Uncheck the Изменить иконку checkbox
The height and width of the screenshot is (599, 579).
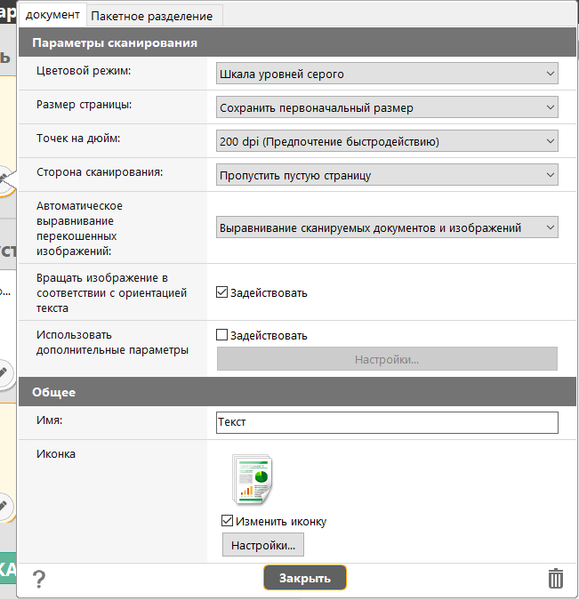click(227, 521)
